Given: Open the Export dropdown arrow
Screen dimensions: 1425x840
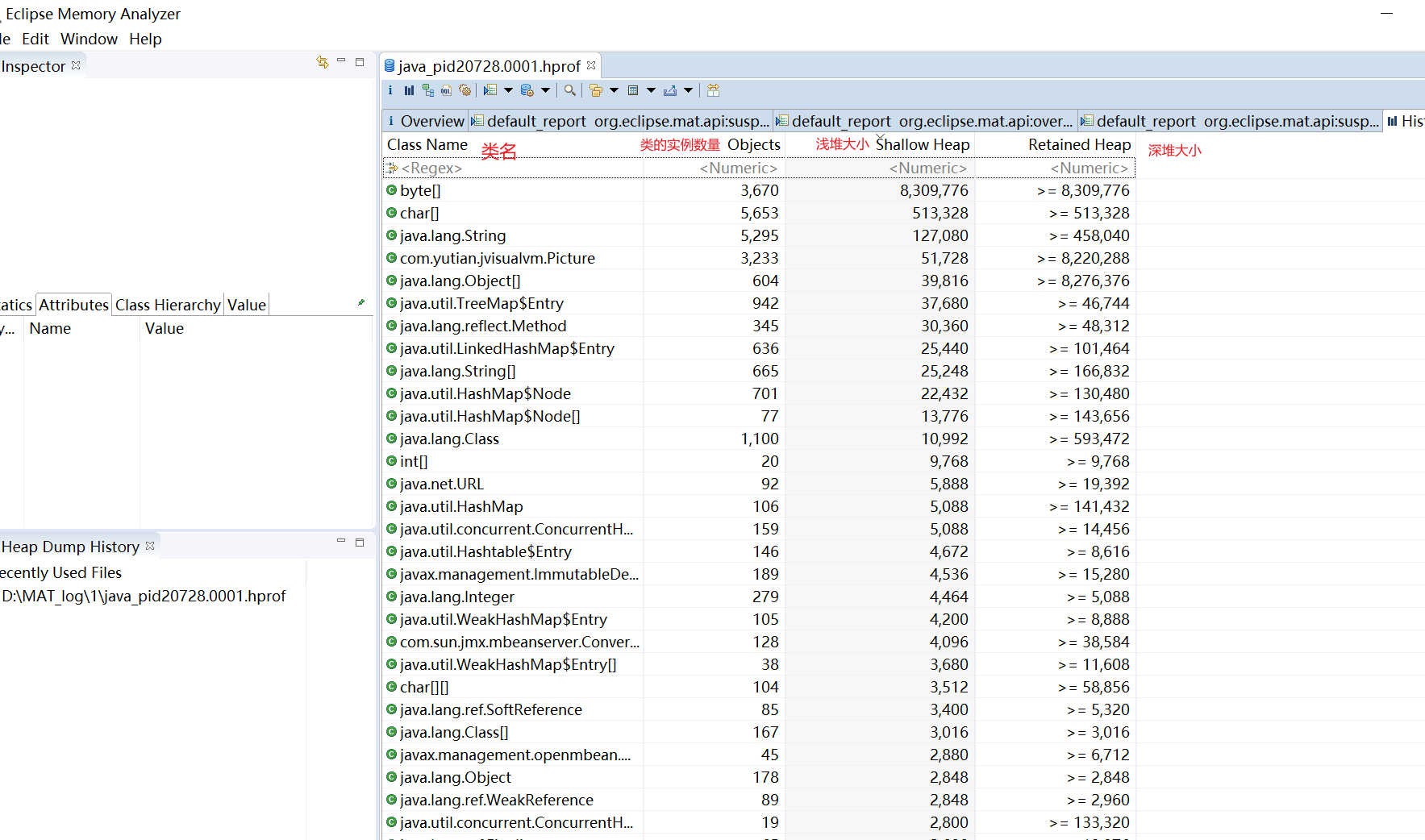Looking at the screenshot, I should coord(688,90).
